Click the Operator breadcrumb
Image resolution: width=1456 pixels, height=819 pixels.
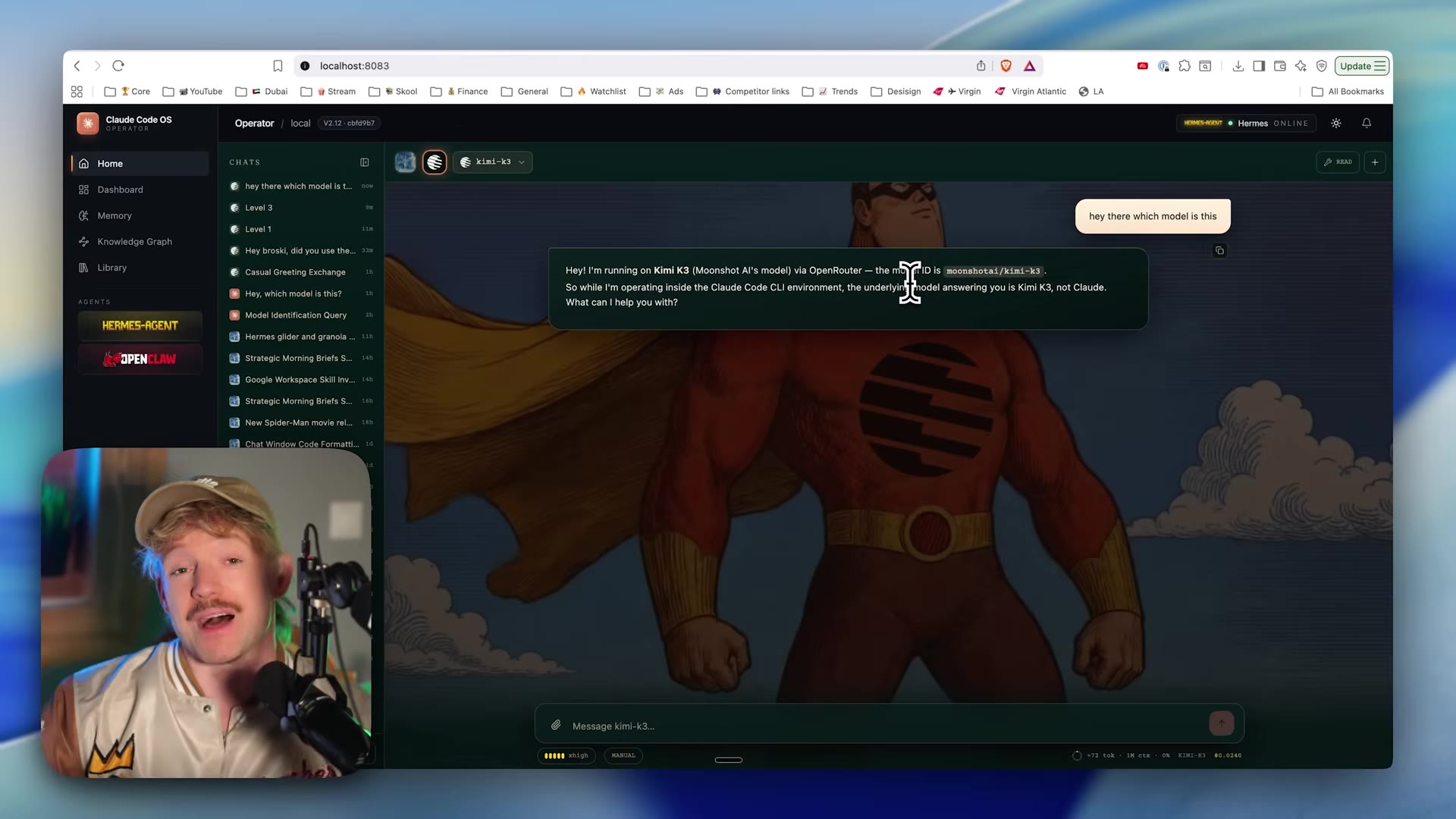pos(254,123)
